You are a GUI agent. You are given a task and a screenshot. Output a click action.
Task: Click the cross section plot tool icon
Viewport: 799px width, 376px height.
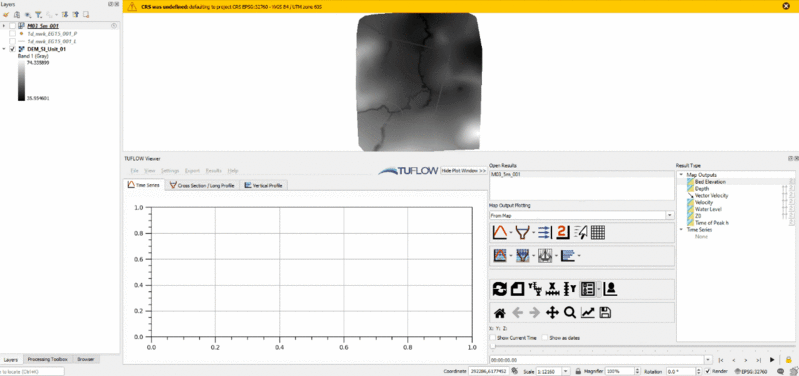pos(522,232)
